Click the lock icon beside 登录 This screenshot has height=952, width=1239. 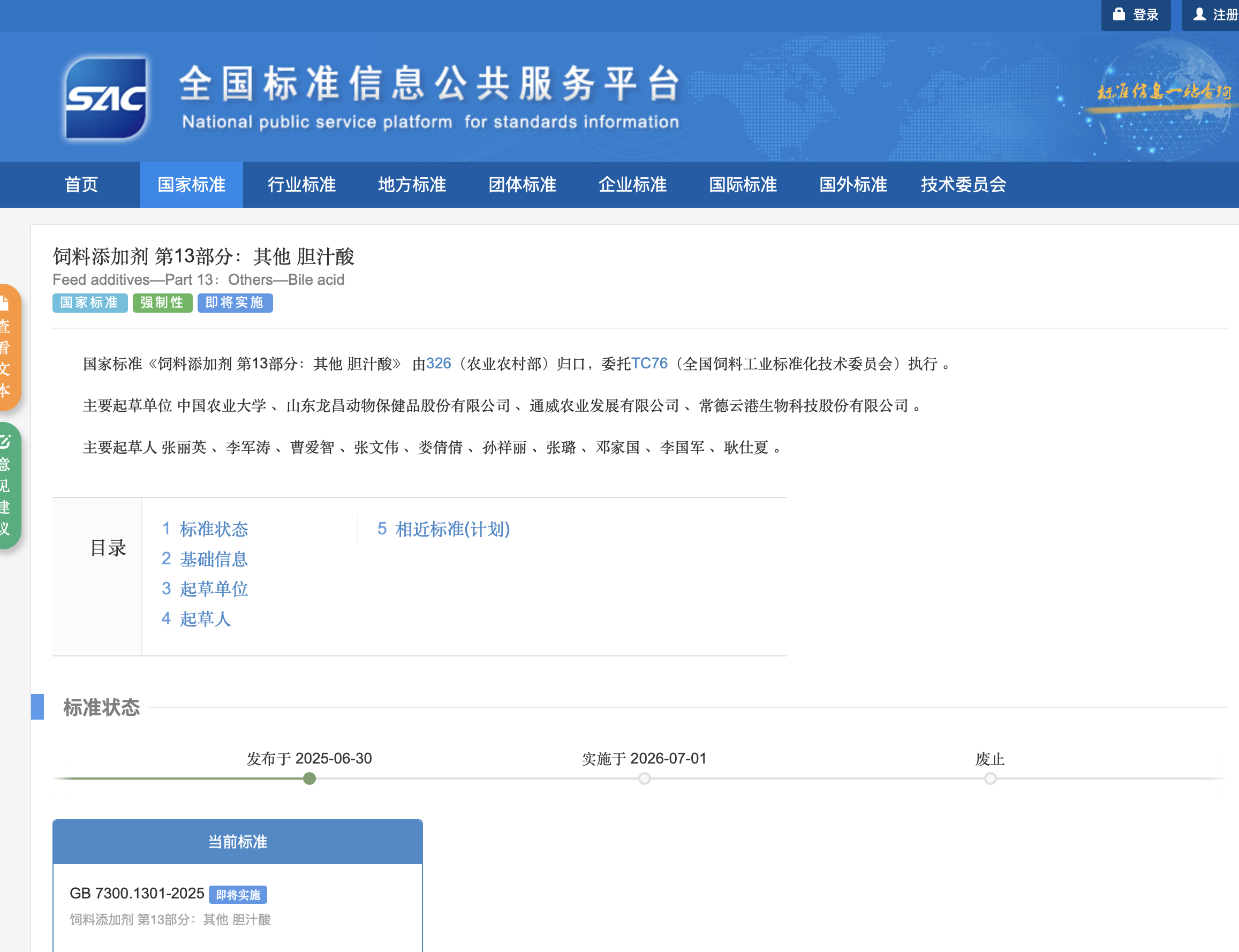tap(1119, 14)
